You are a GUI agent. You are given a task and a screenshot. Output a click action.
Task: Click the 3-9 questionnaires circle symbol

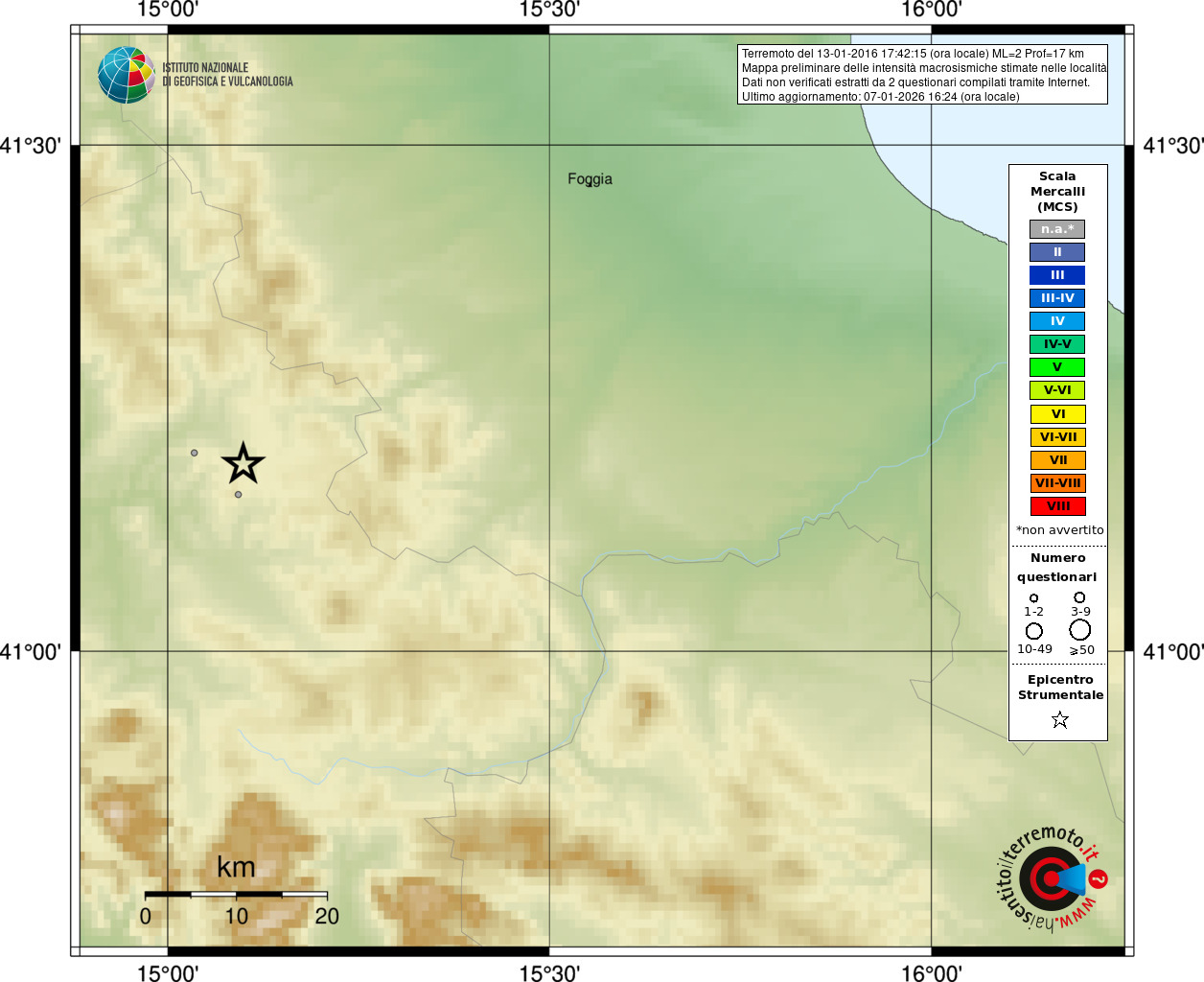click(x=1079, y=597)
